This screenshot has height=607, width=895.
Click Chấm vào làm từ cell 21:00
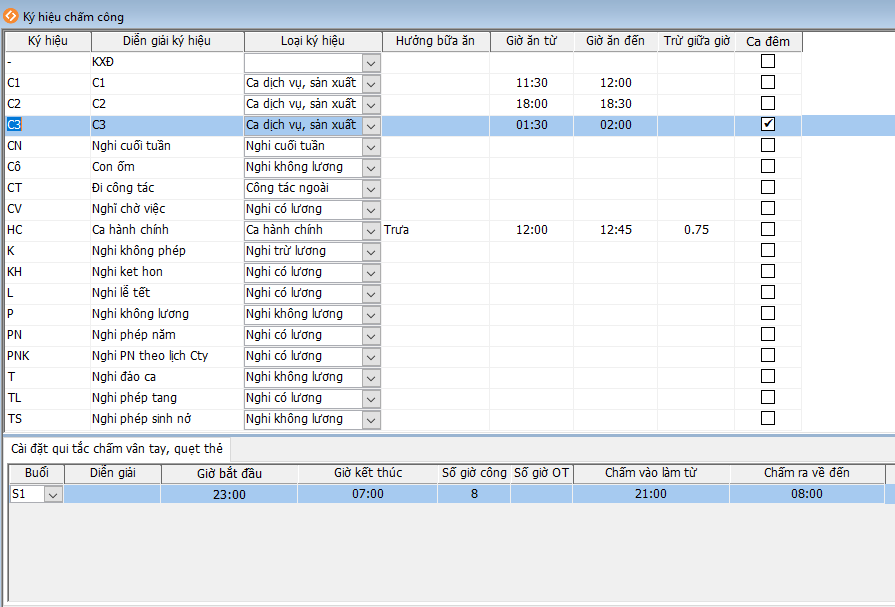click(x=651, y=494)
